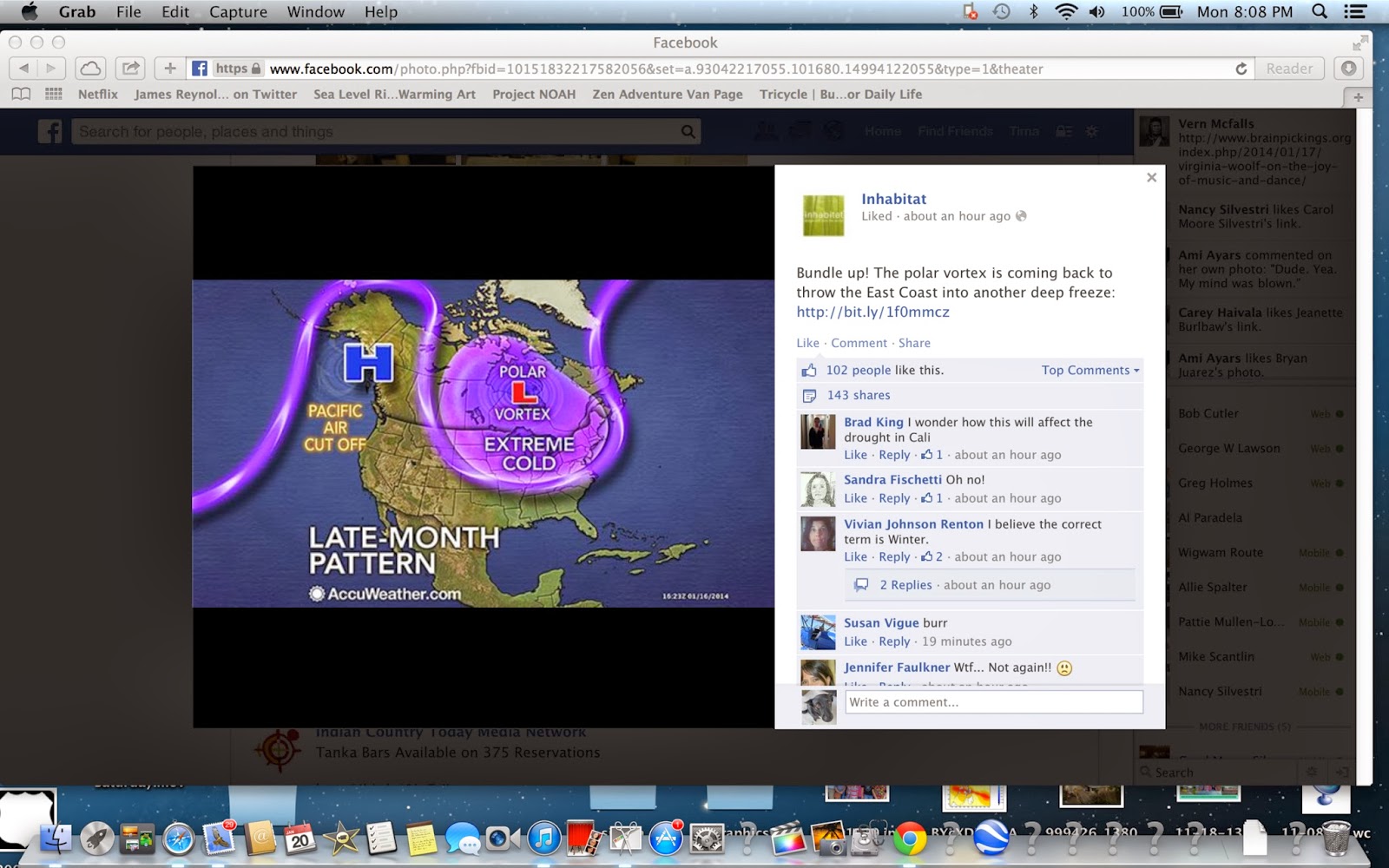Open iTunes from the Dock
Viewport: 1389px width, 868px height.
[544, 838]
